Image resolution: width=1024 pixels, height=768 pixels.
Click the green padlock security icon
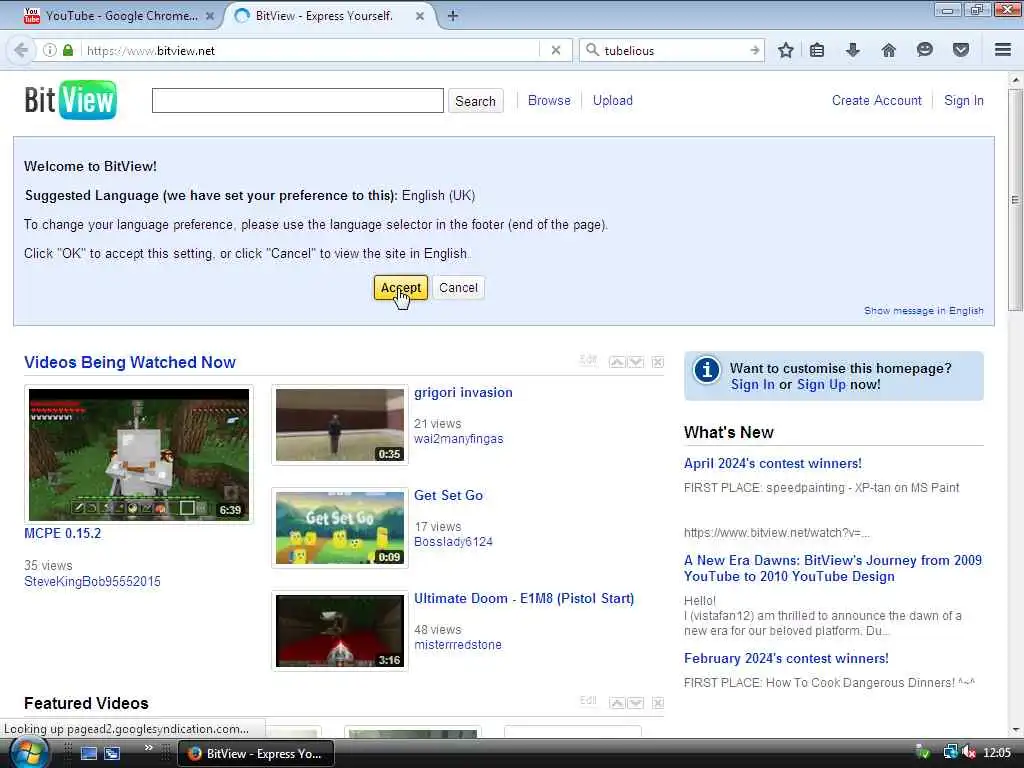point(68,50)
